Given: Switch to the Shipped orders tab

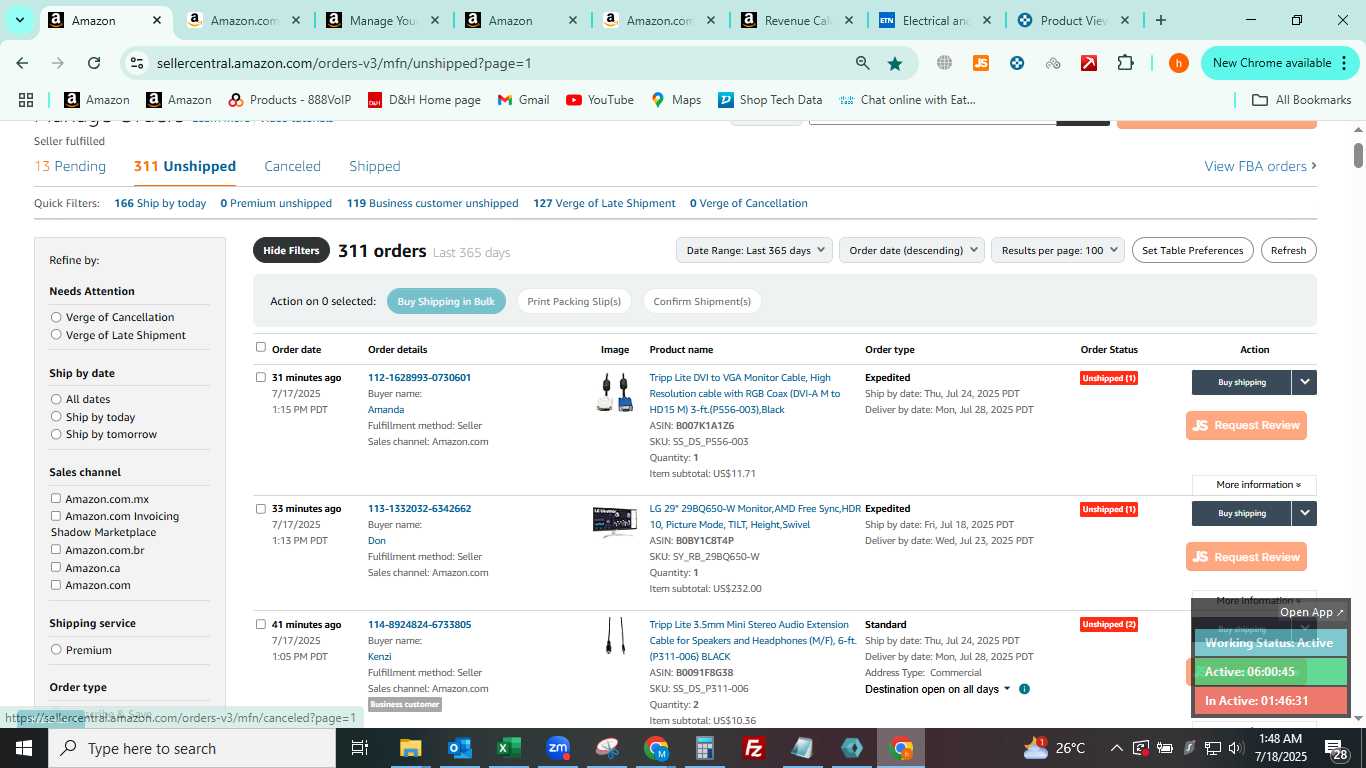Looking at the screenshot, I should [374, 166].
